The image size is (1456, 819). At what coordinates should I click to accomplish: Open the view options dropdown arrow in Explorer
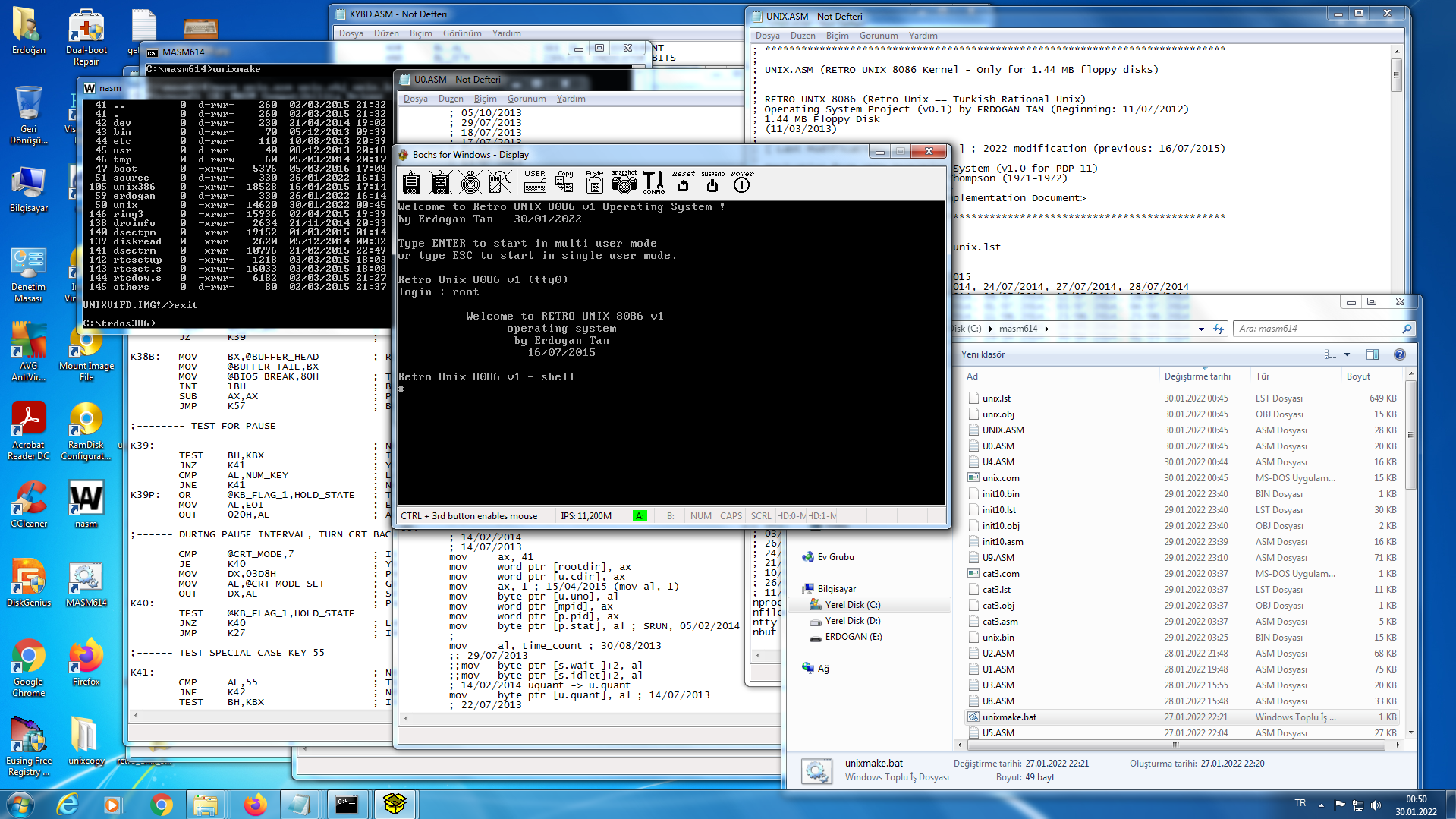1348,354
